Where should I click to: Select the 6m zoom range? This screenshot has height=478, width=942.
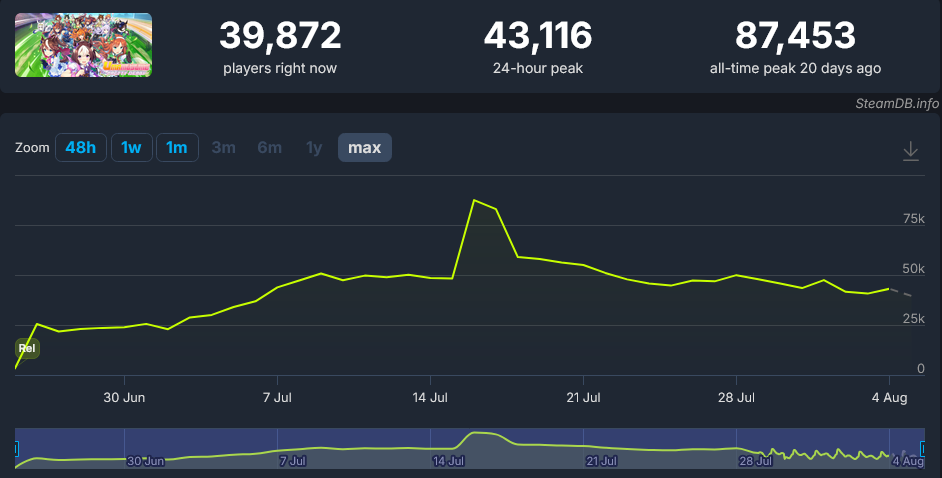pyautogui.click(x=269, y=148)
